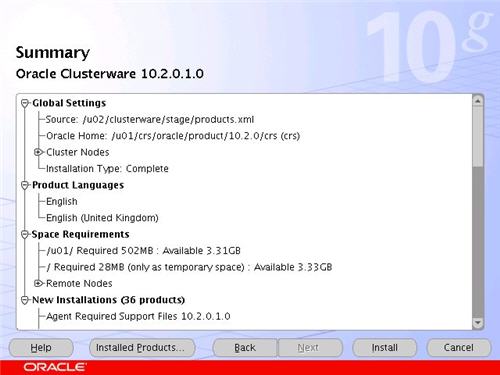Click the Install button
Viewport: 500px width, 375px height.
[384, 348]
